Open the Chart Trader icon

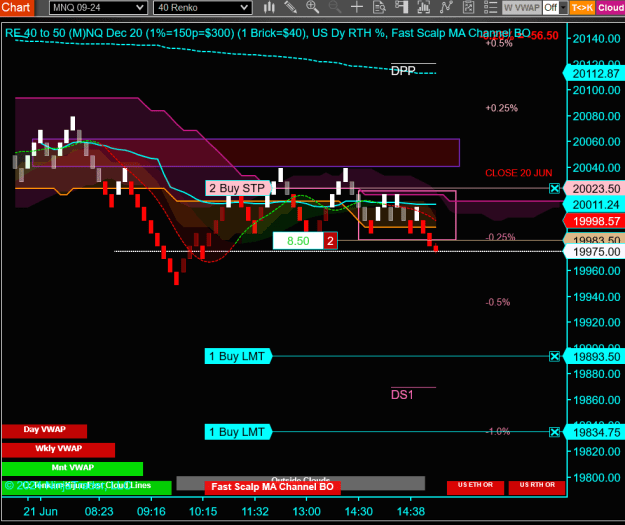401,7
